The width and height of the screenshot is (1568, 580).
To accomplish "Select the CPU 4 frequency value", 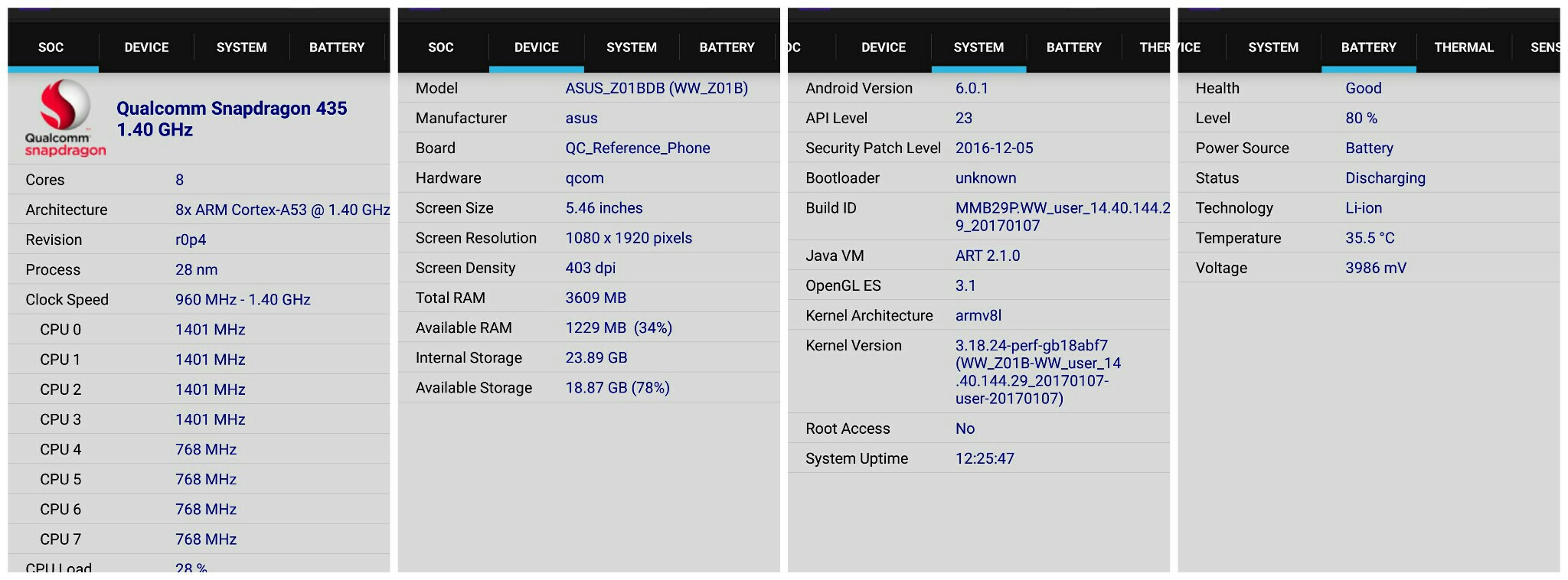I will [x=205, y=449].
